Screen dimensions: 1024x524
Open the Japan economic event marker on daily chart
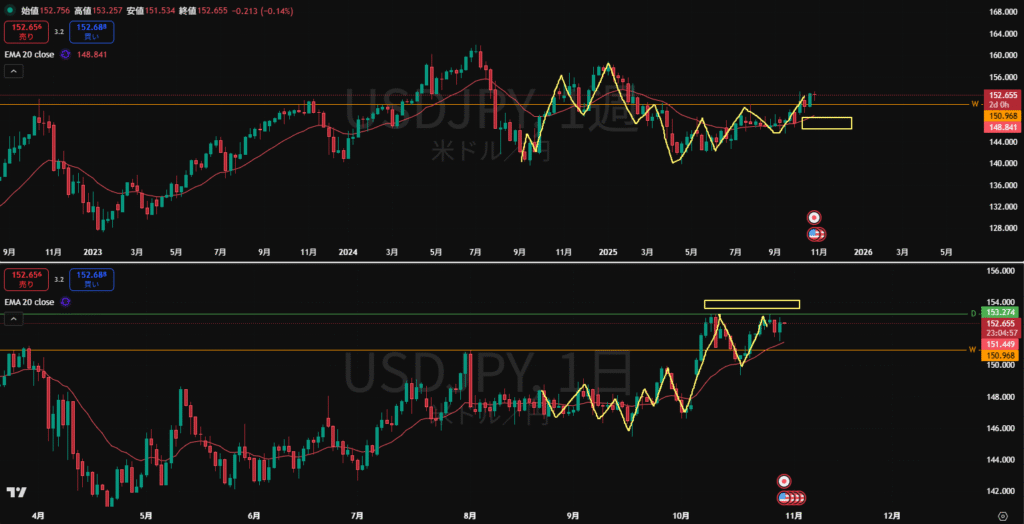[785, 481]
